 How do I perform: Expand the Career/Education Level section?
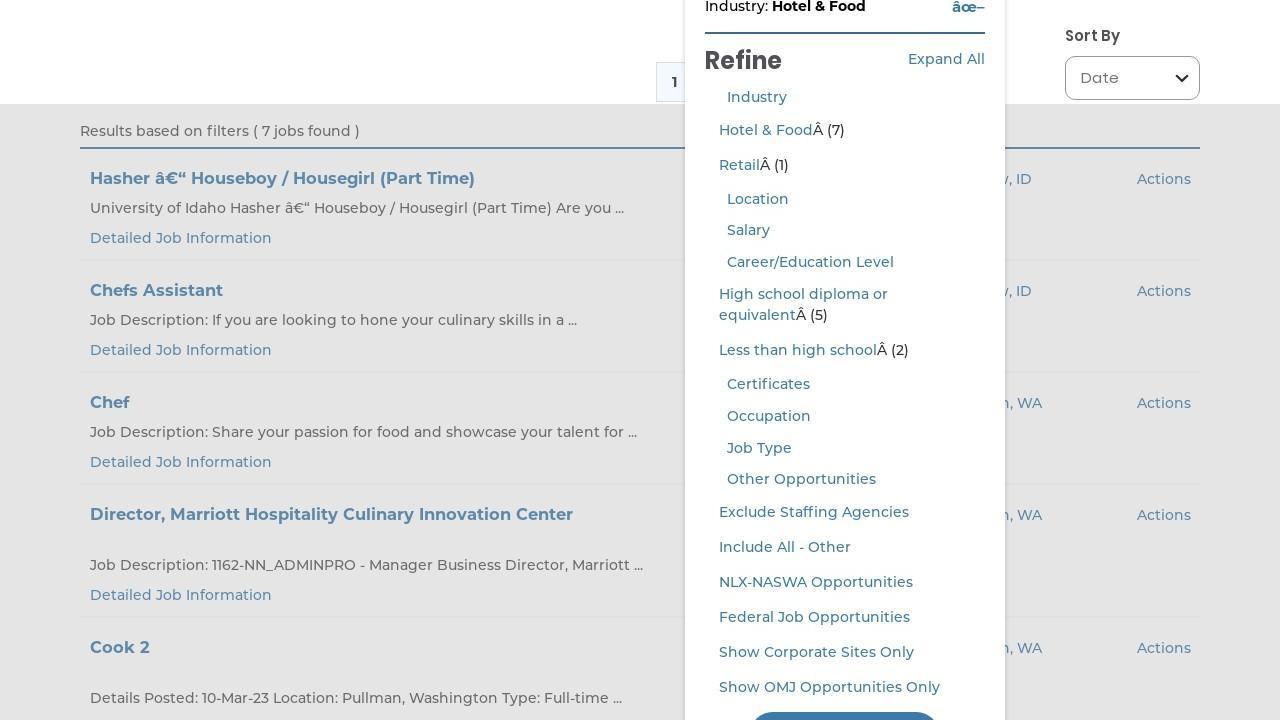tap(810, 262)
